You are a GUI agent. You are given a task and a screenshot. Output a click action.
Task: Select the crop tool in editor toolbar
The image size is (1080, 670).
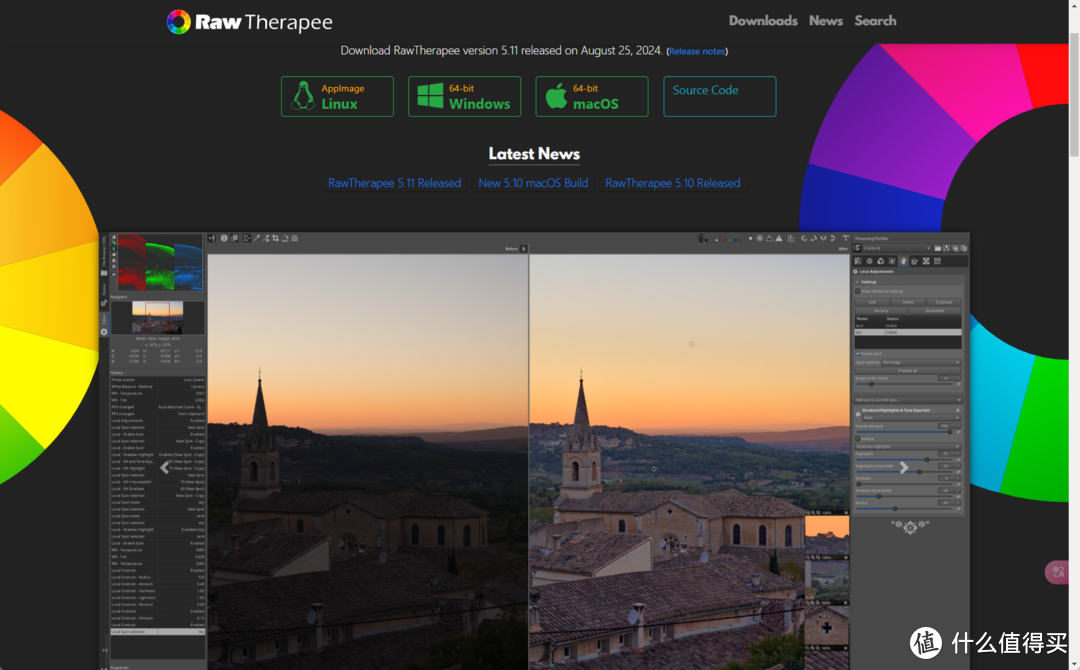point(276,238)
